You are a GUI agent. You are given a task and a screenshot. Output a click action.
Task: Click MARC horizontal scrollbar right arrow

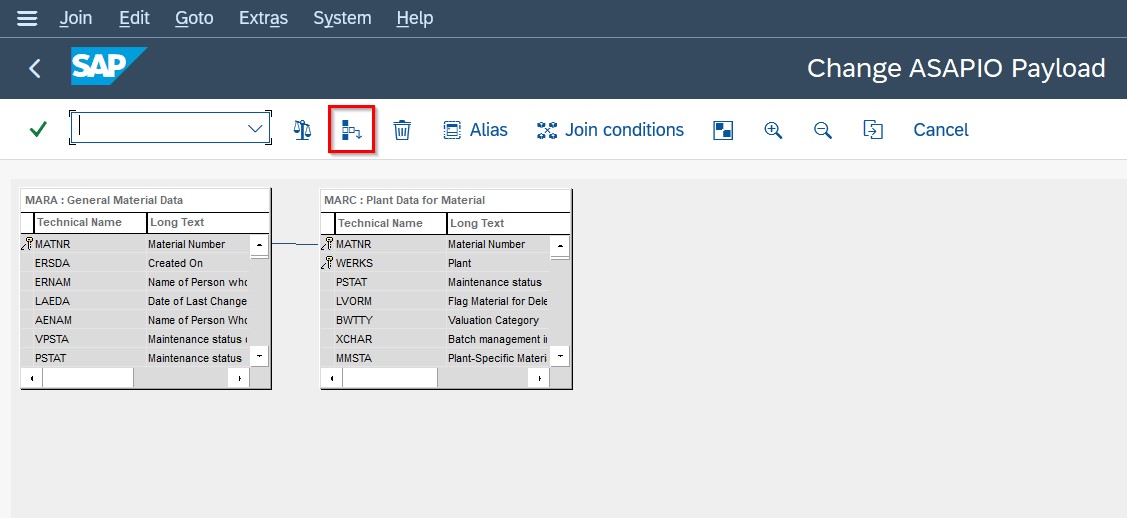coord(538,377)
